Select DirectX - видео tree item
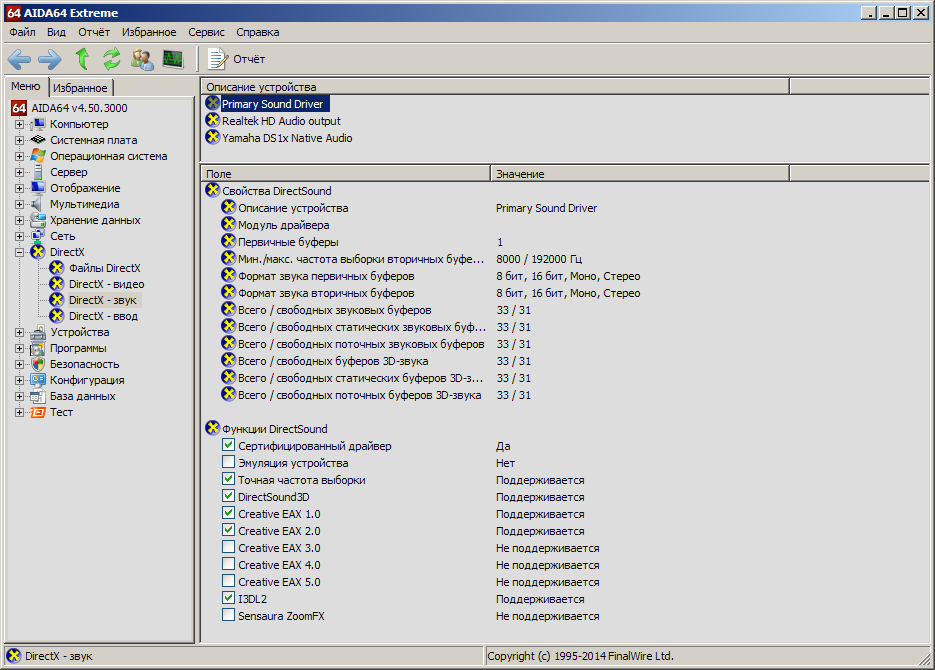935x670 pixels. (x=106, y=284)
